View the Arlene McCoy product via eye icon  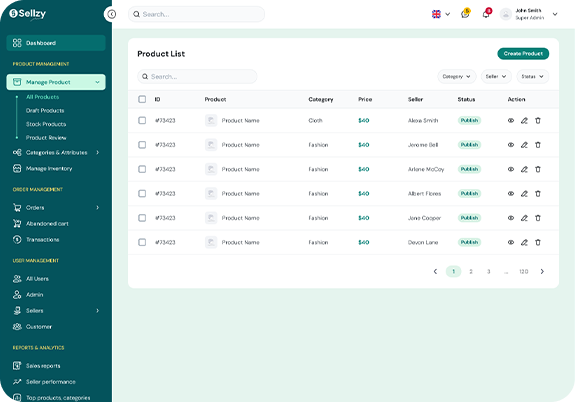(x=510, y=169)
